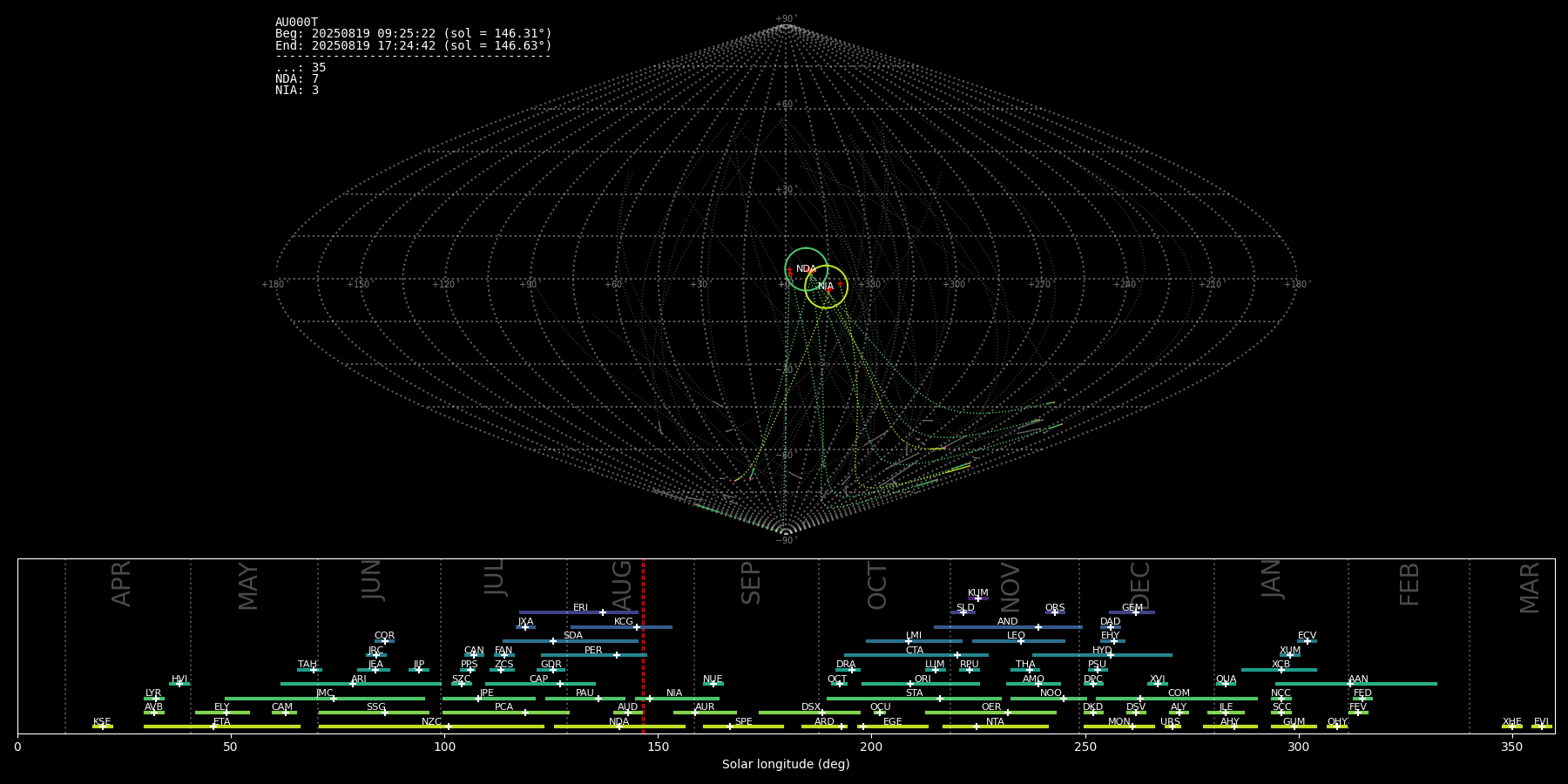Click the QUA shower label
The image size is (1568, 784).
pos(1226,679)
